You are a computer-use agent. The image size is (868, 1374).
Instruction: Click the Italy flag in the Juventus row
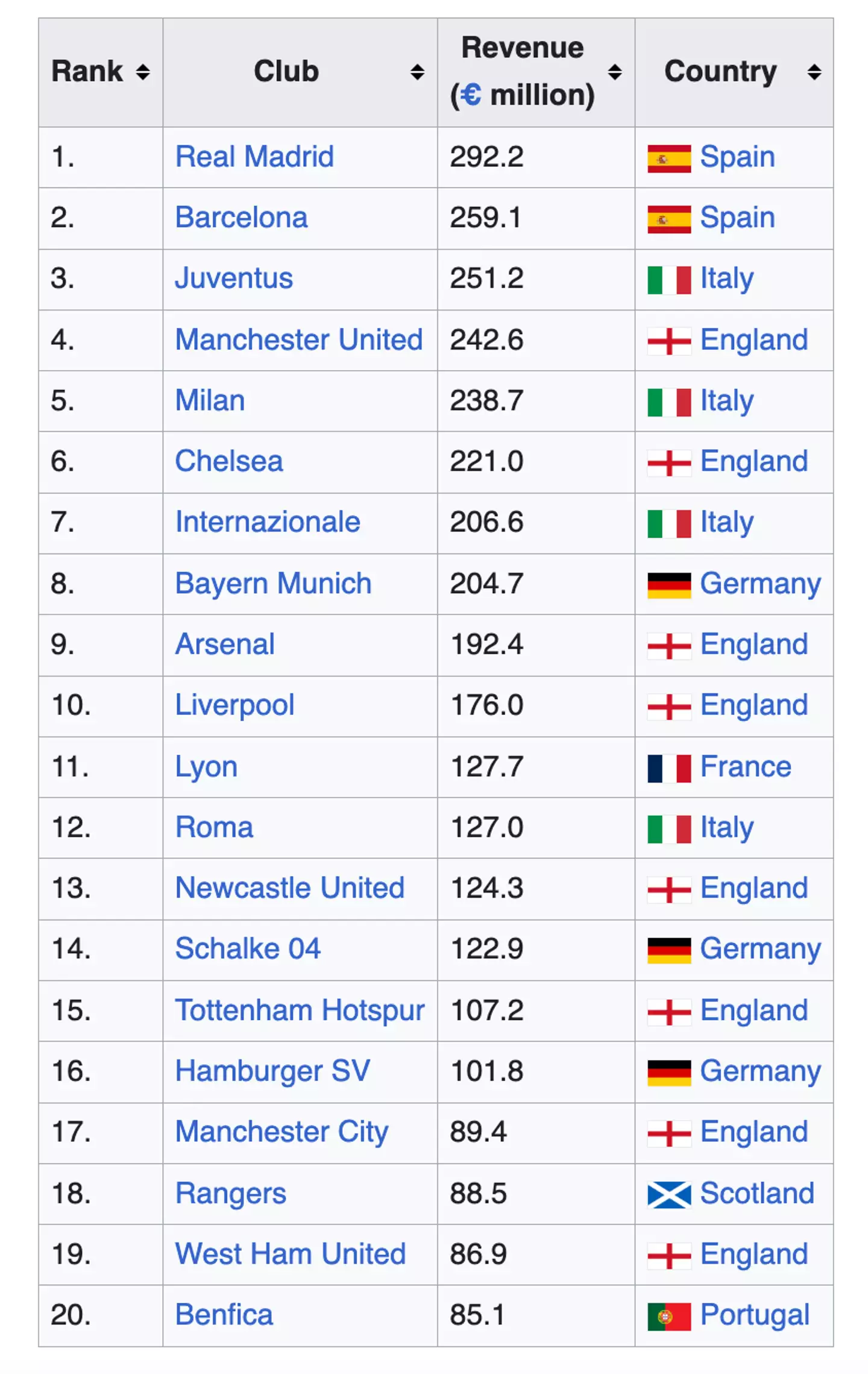point(669,279)
